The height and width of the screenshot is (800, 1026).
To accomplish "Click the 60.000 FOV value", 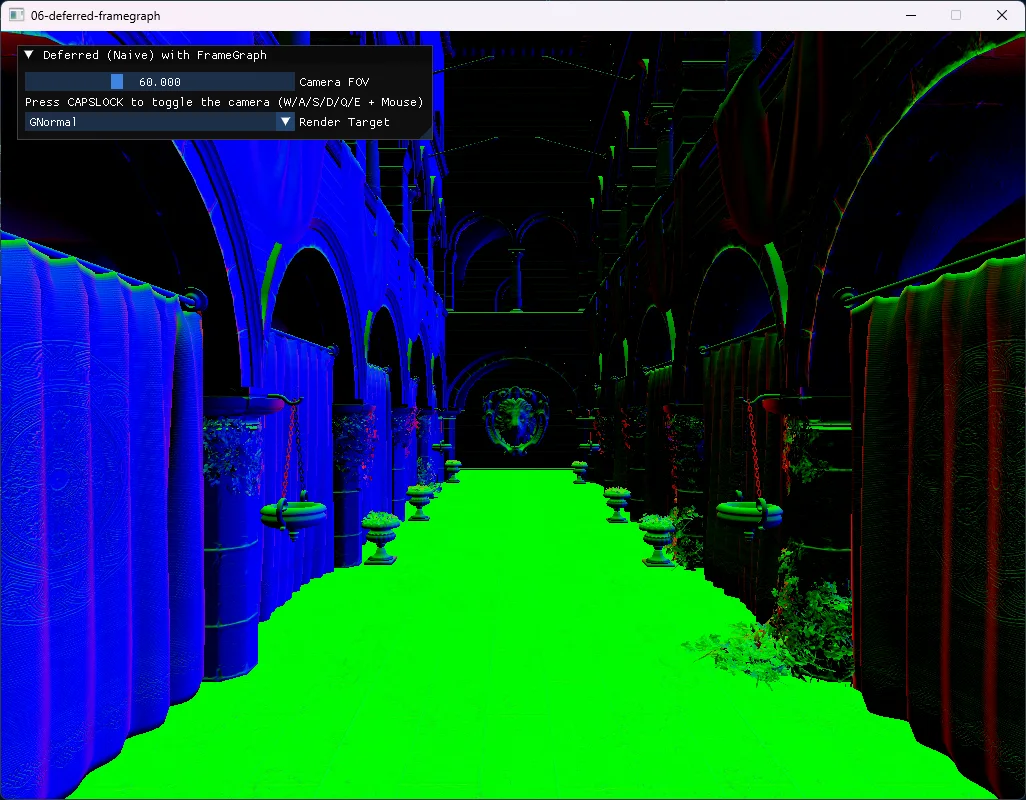I will pos(160,82).
